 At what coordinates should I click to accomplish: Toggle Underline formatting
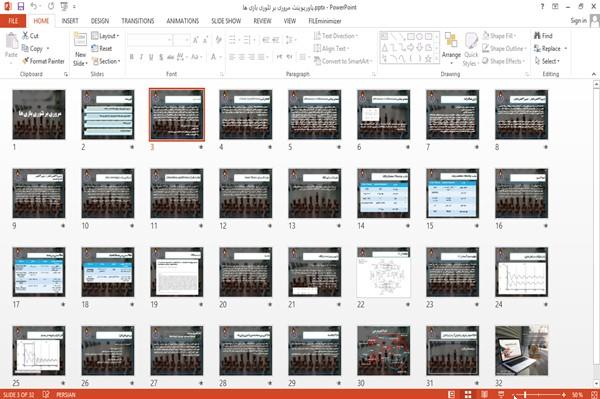(x=151, y=57)
